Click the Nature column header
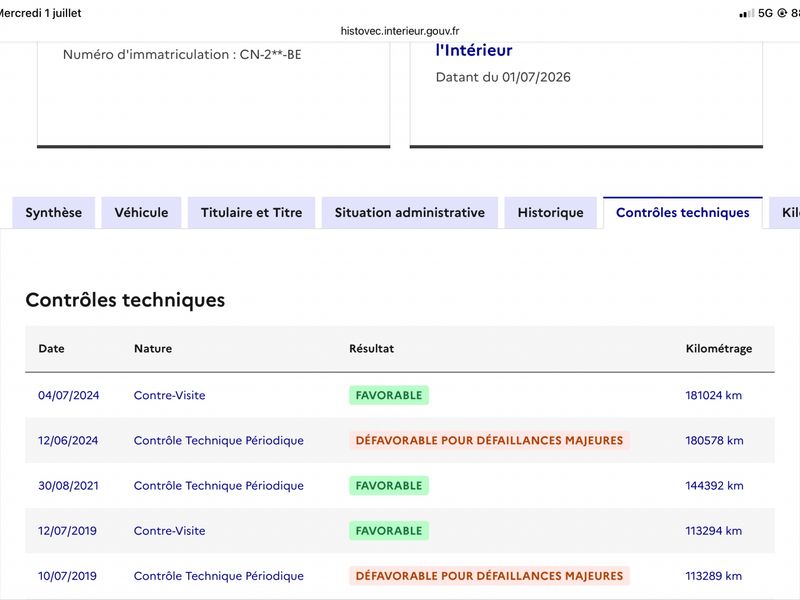Viewport: 800px width, 600px height. coord(153,348)
